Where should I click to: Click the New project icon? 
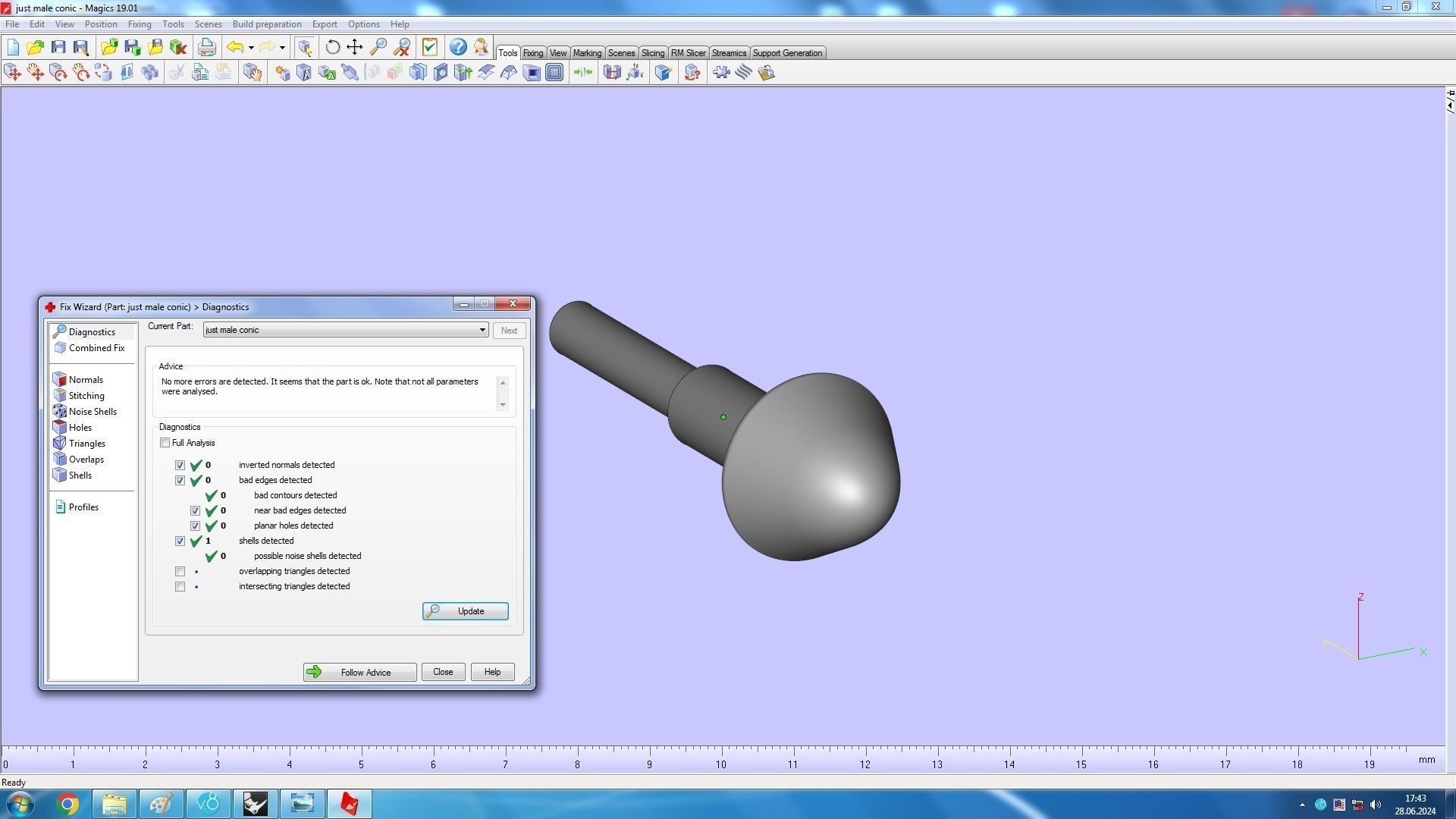[13, 47]
